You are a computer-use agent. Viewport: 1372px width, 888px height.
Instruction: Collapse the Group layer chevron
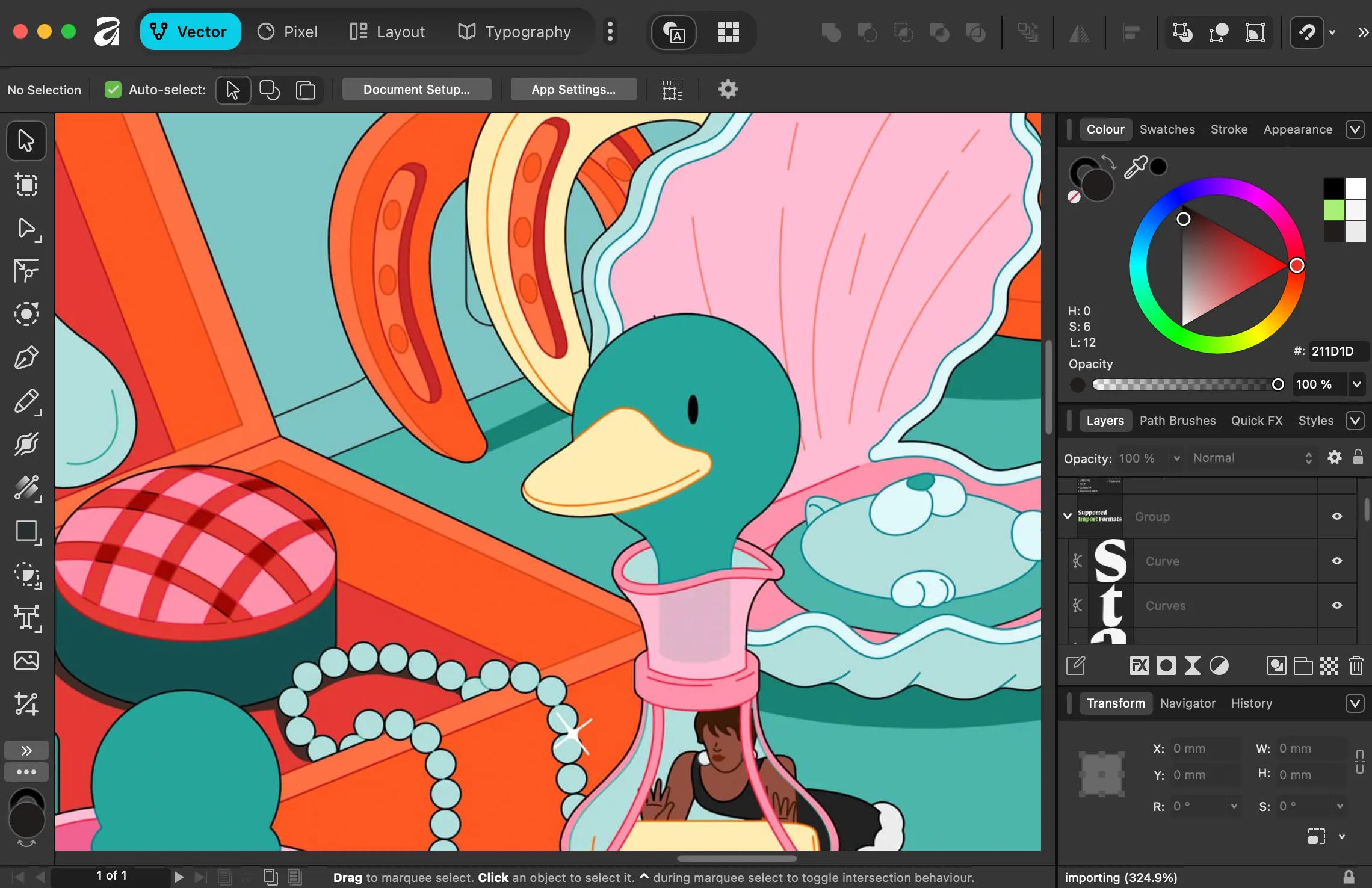click(x=1068, y=516)
